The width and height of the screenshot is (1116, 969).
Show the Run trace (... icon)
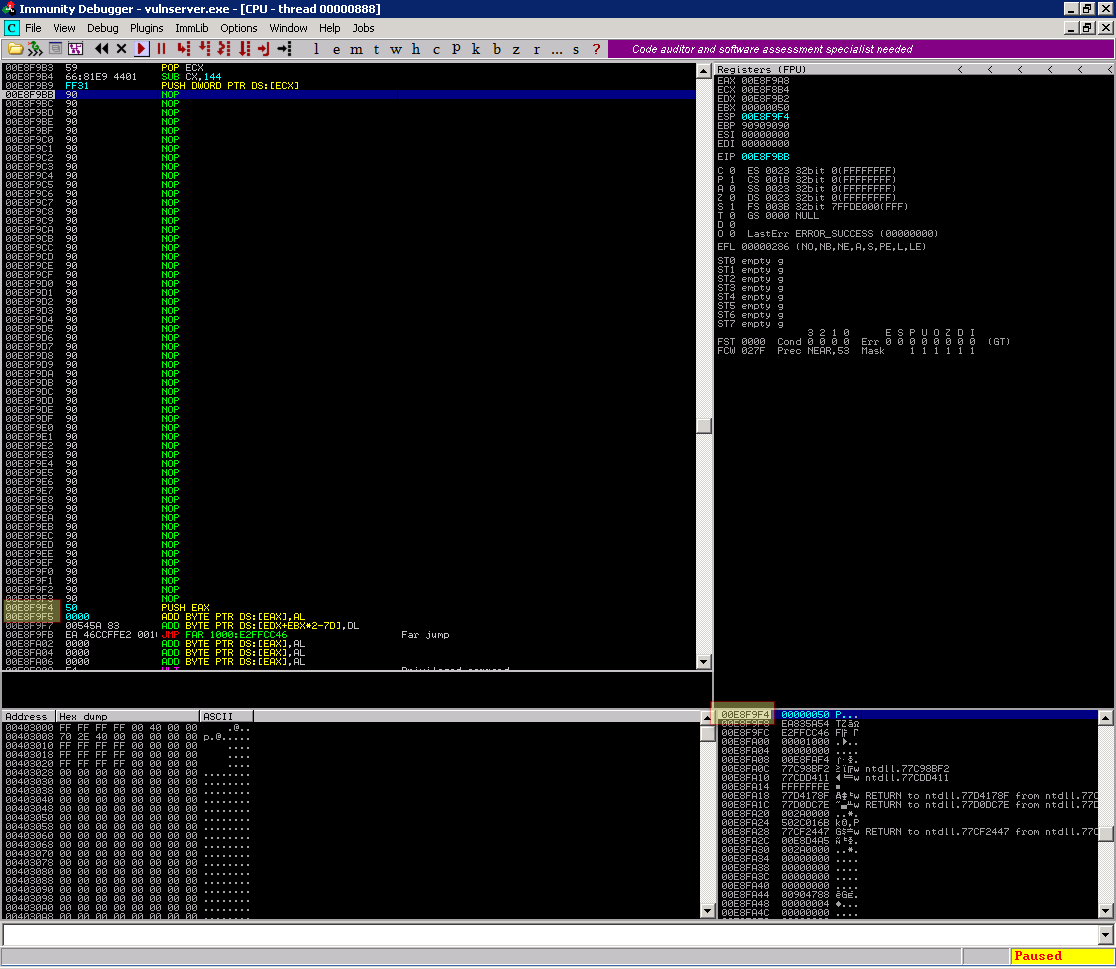point(556,49)
